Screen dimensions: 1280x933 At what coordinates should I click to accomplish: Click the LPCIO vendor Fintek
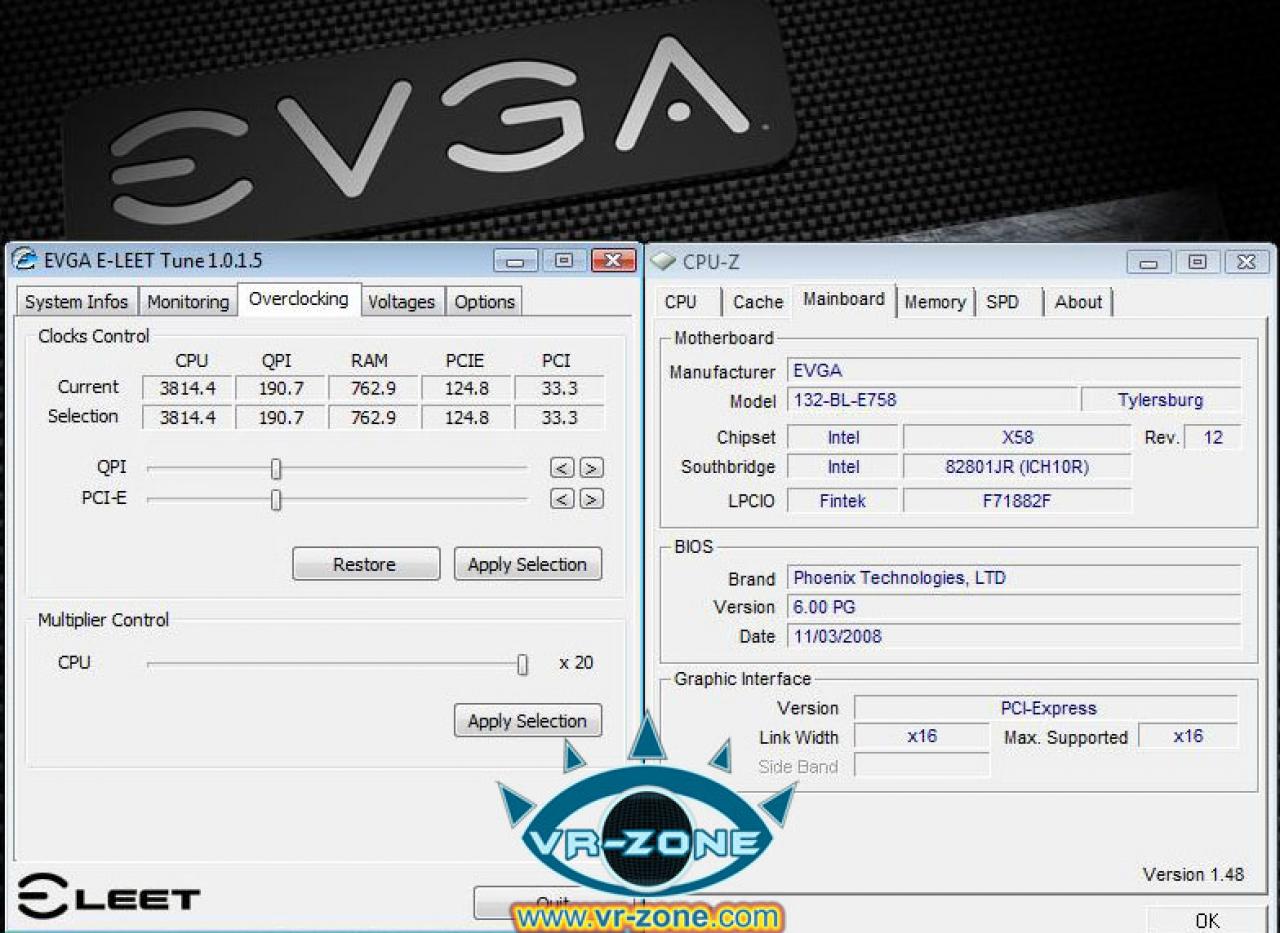tap(843, 500)
